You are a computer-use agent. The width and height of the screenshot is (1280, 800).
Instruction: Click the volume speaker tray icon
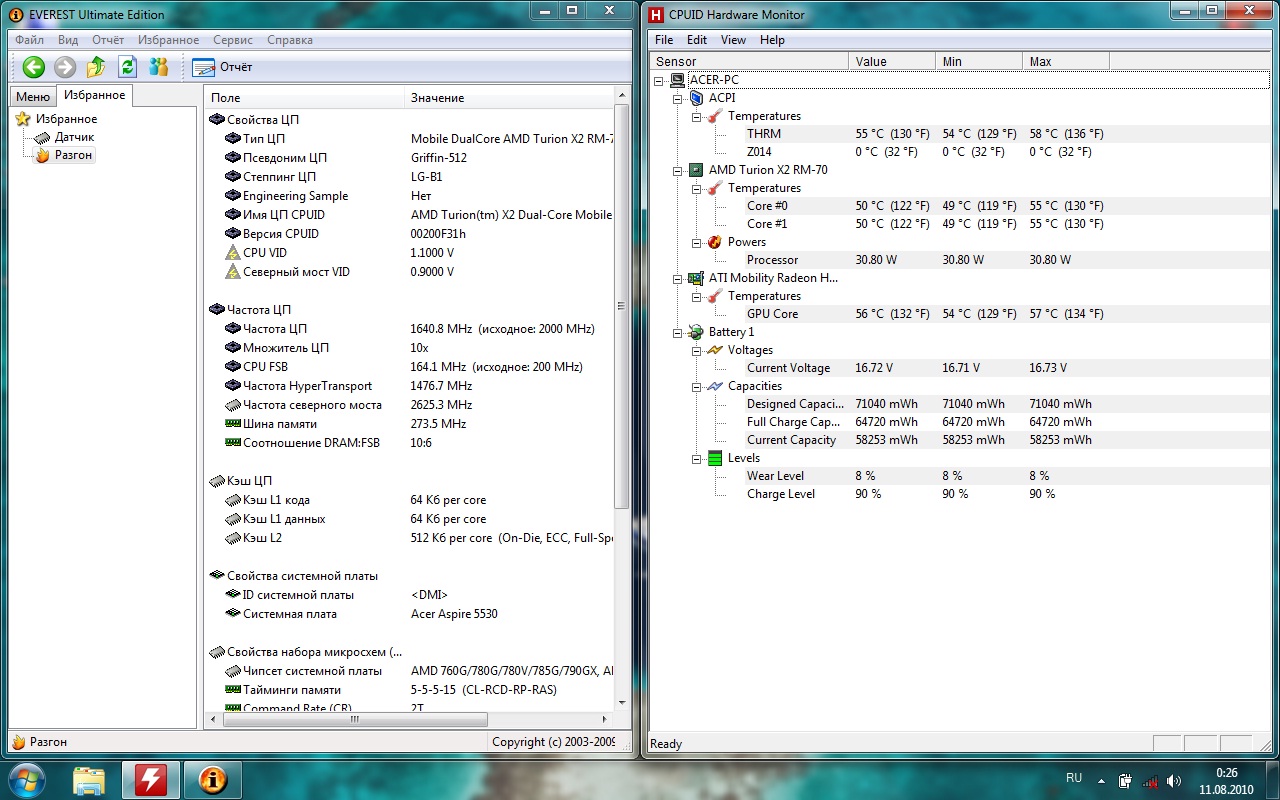coord(1174,780)
